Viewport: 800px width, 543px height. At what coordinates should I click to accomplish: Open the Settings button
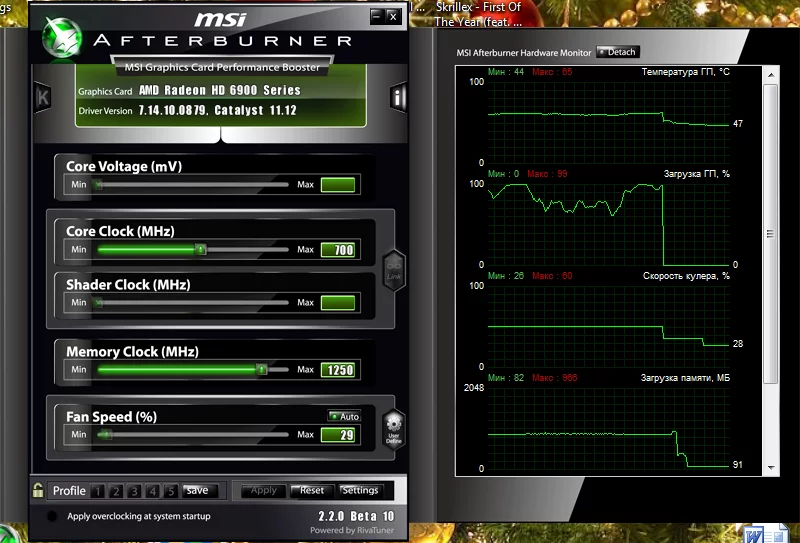click(360, 490)
